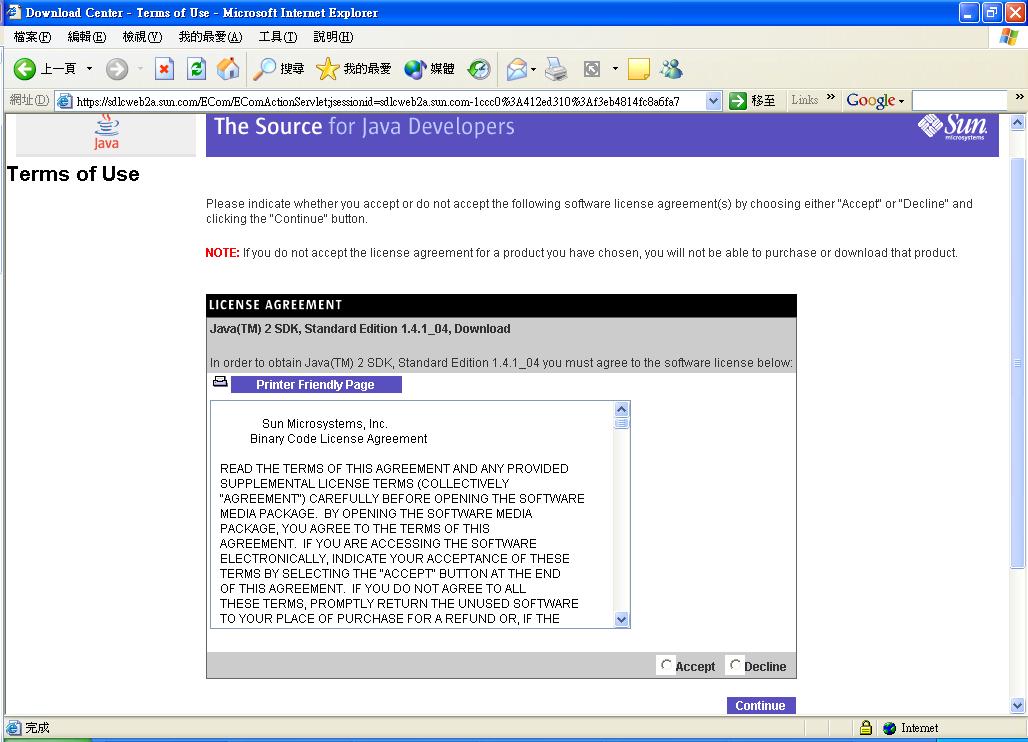This screenshot has width=1028, height=742.
Task: Select the Accept radio button
Action: coord(666,665)
